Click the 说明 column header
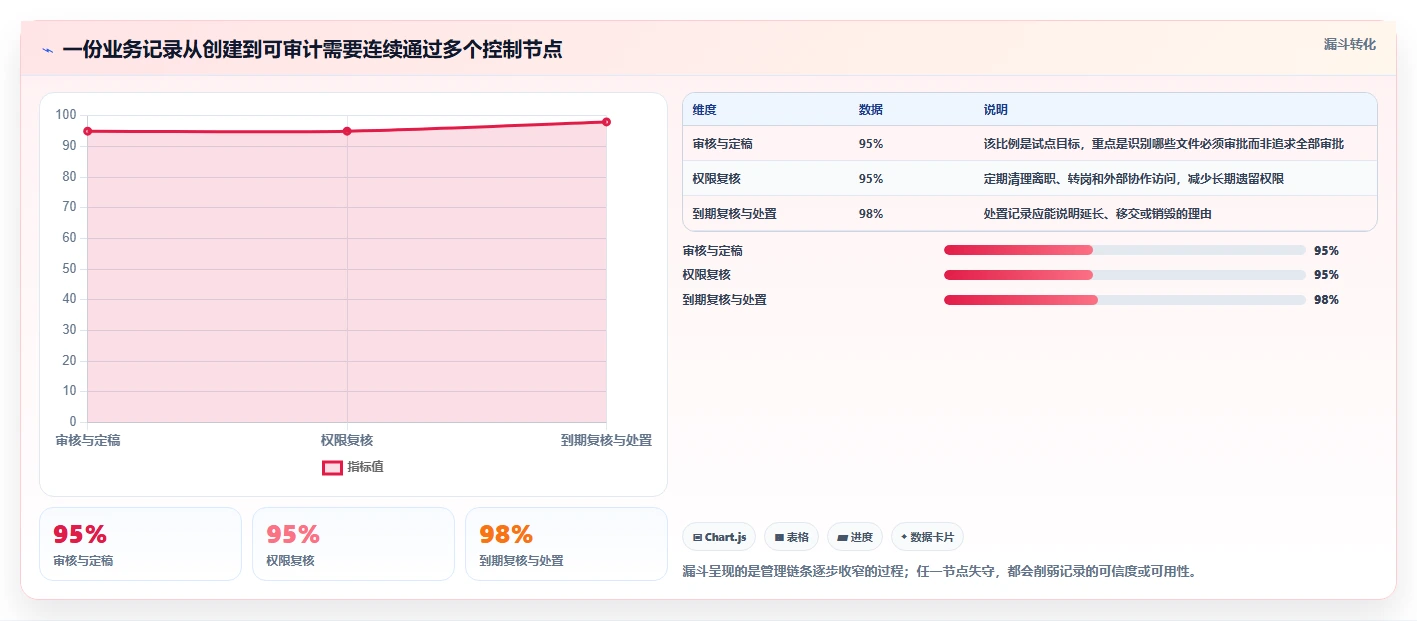 pos(996,110)
